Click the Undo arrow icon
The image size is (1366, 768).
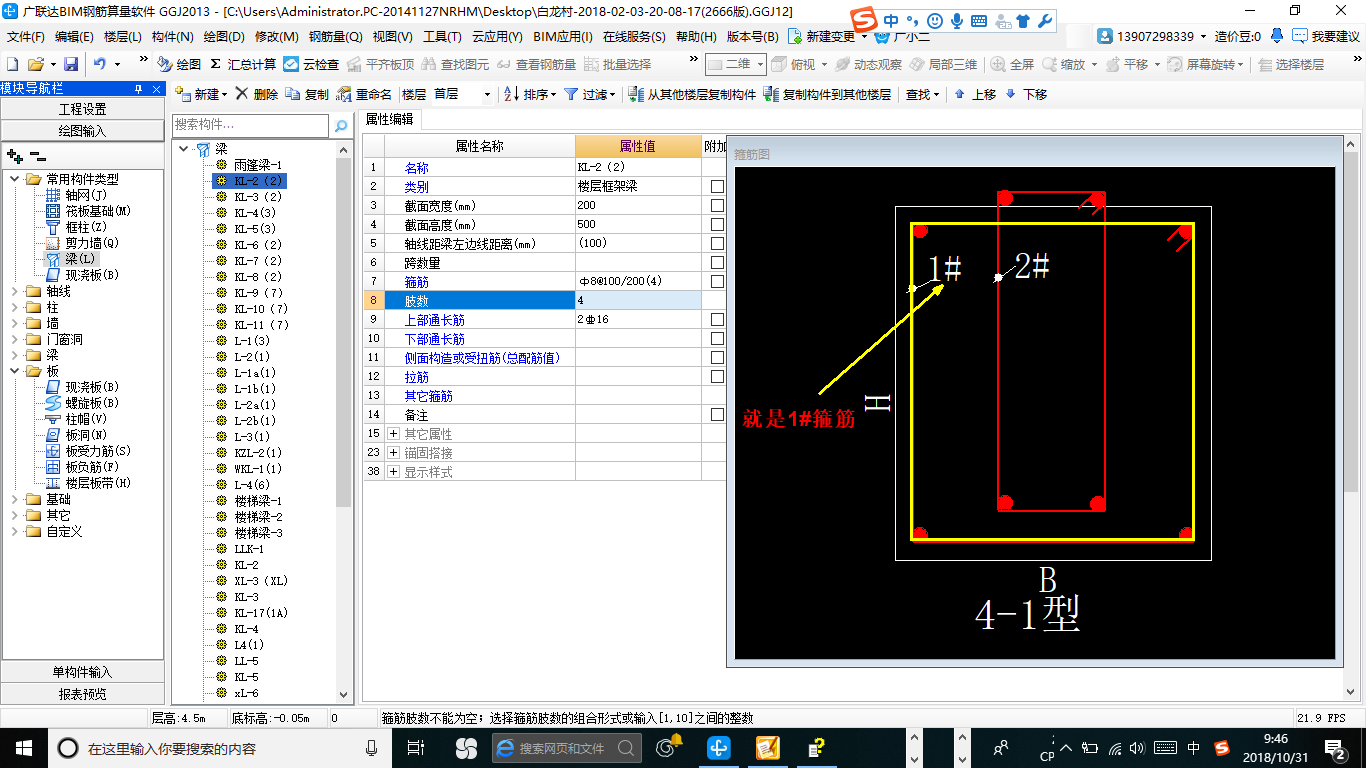pos(100,64)
